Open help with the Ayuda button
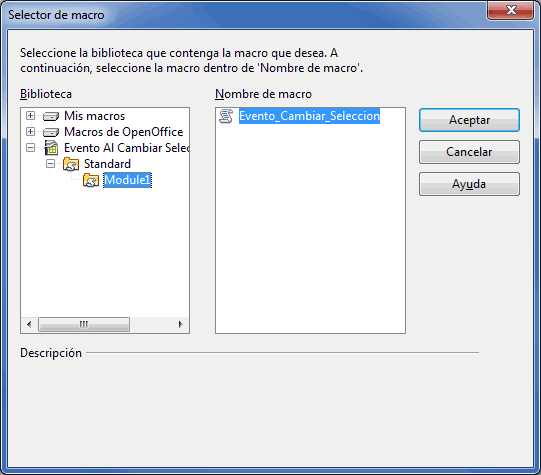Screen dimensions: 541x475 coord(469,184)
